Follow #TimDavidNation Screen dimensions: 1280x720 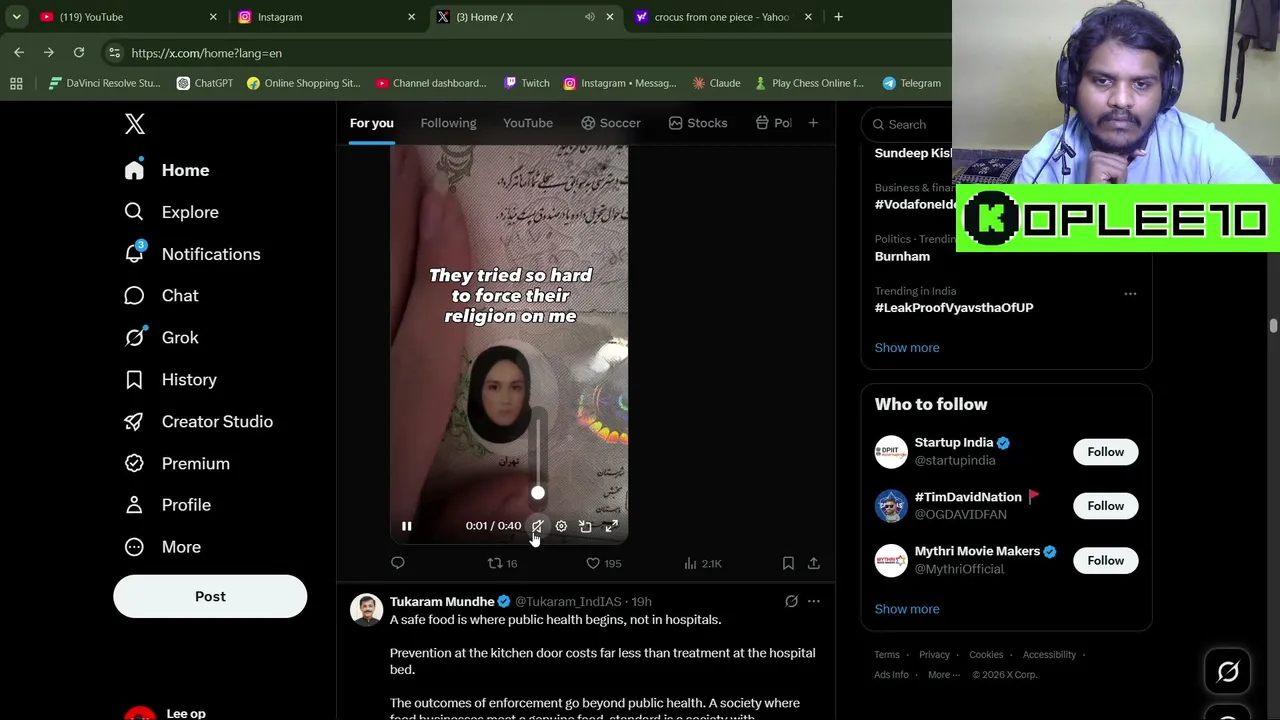click(x=1105, y=506)
